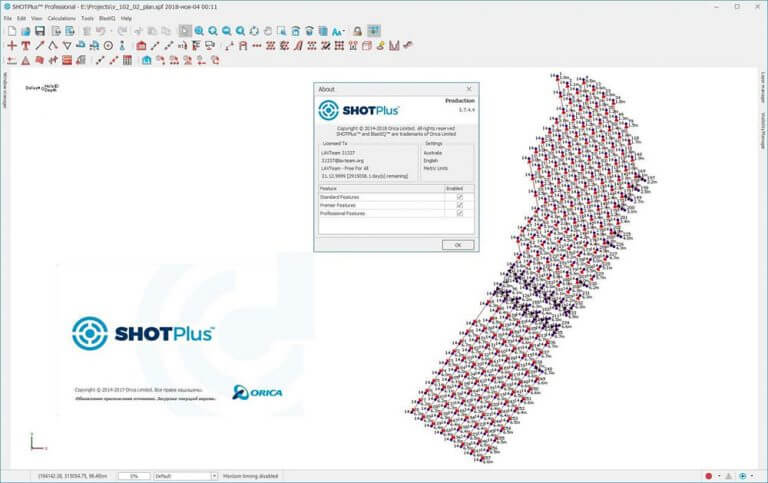Select the circle target tool
This screenshot has height=483, width=768.
pos(108,46)
